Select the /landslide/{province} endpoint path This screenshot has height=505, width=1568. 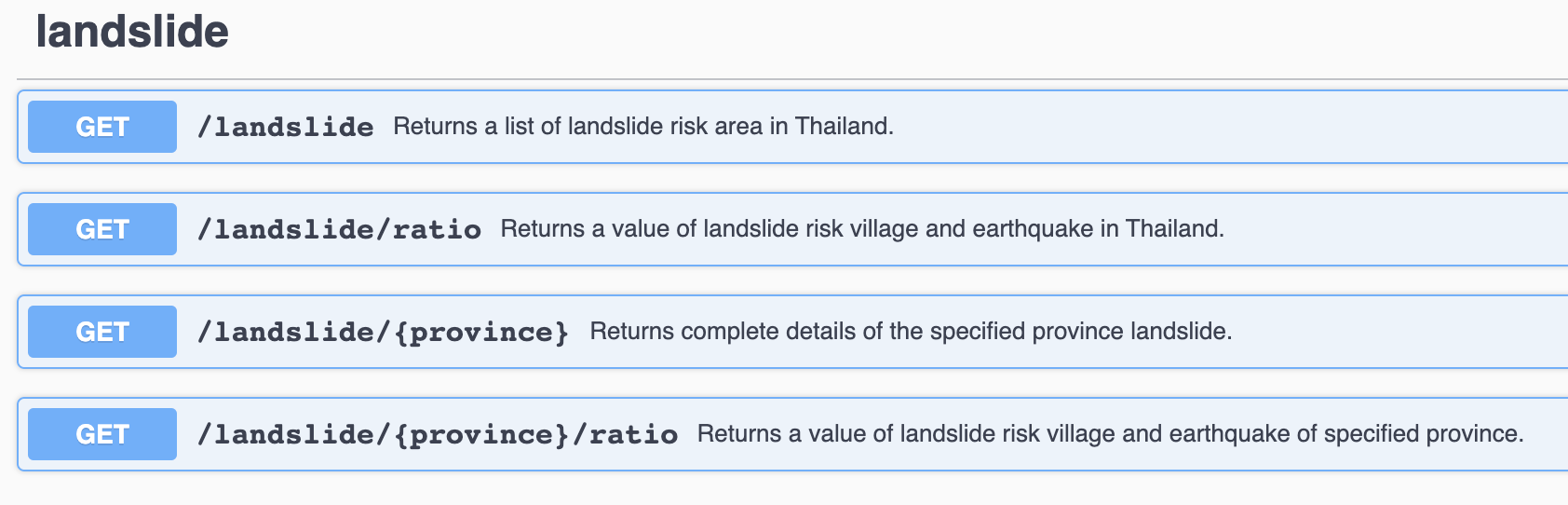point(383,332)
